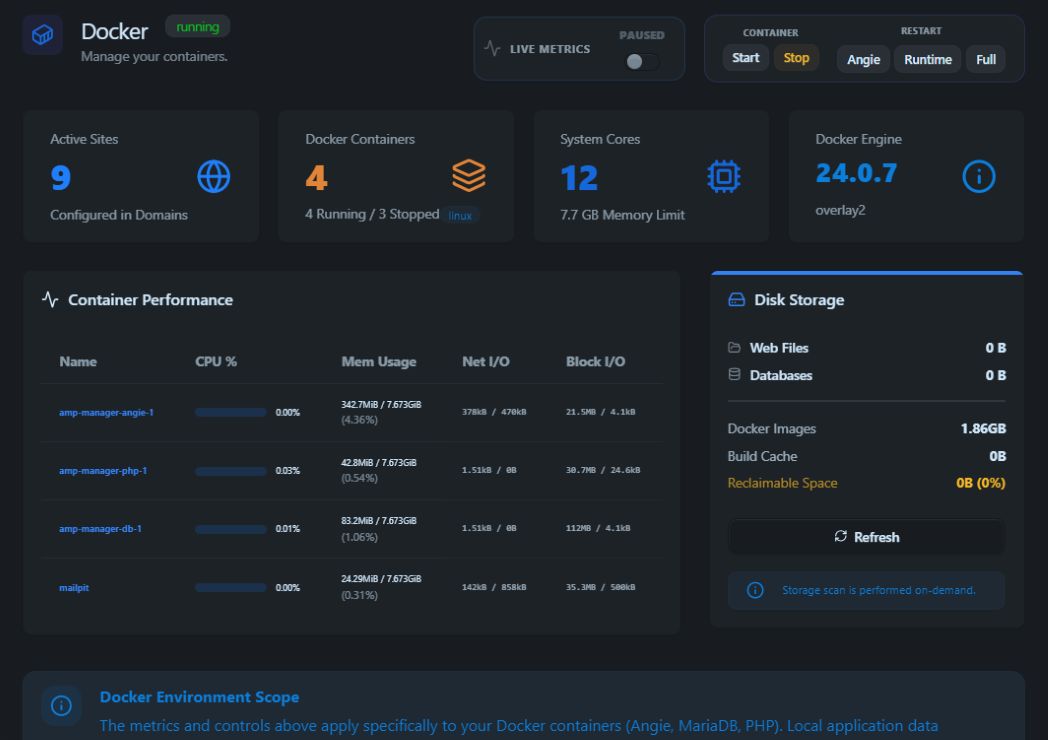Click the 378kB / 470kB net I/O value

494,412
